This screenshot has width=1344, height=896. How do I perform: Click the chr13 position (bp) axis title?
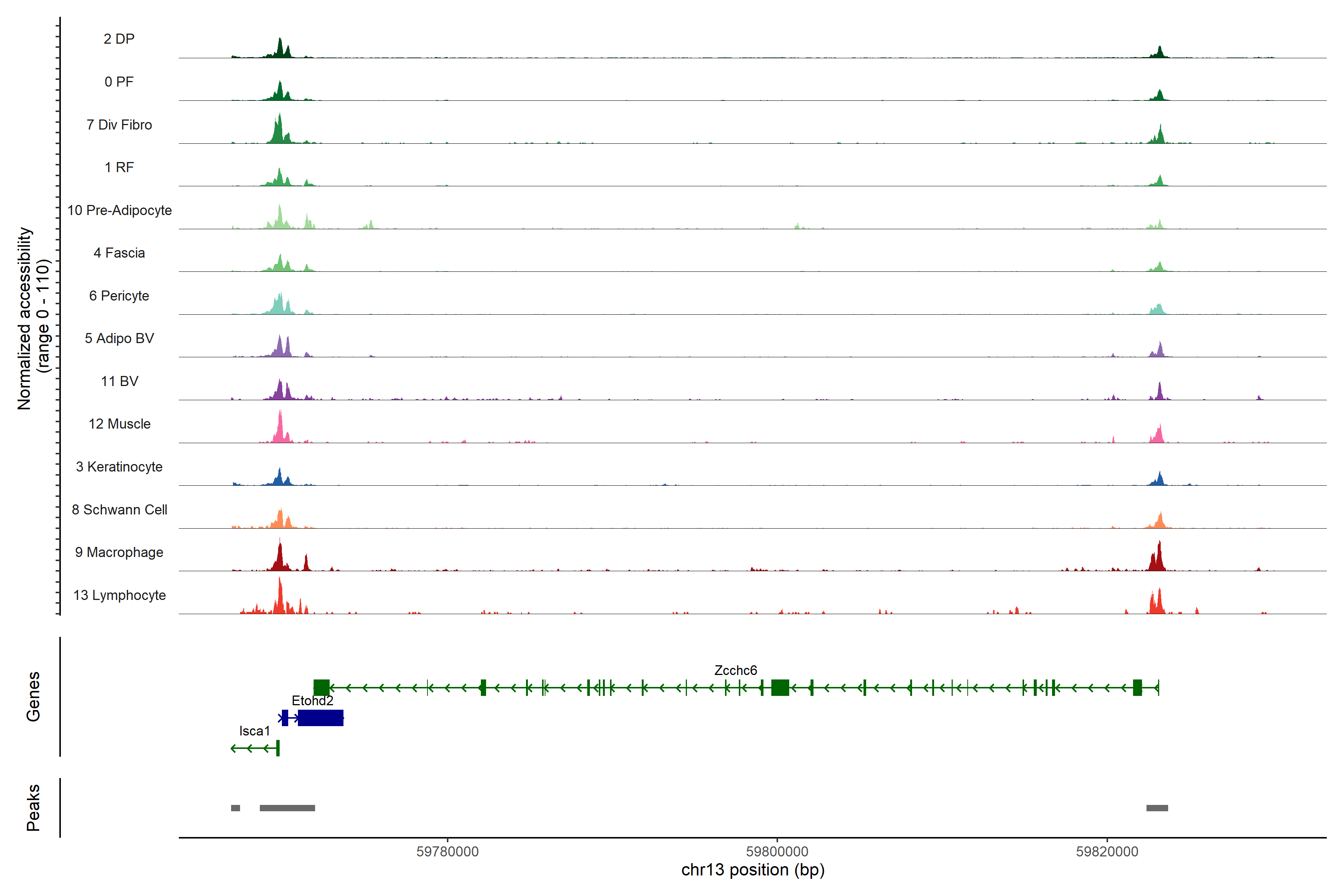(753, 870)
